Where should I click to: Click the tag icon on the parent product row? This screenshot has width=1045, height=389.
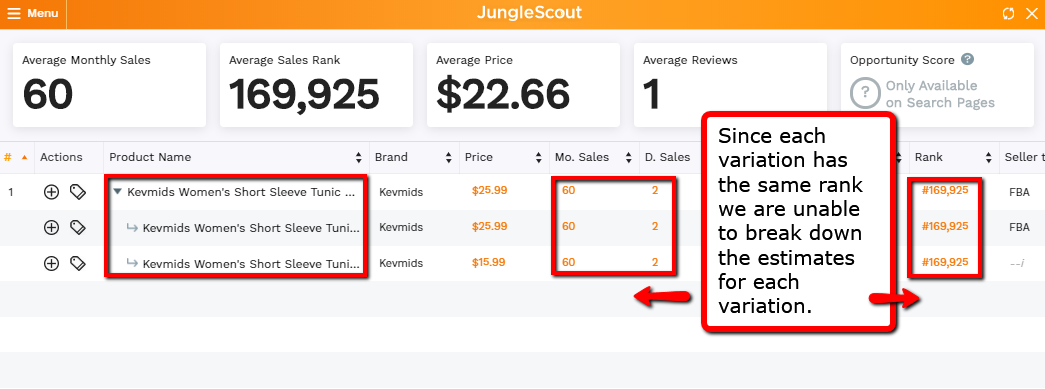[78, 193]
